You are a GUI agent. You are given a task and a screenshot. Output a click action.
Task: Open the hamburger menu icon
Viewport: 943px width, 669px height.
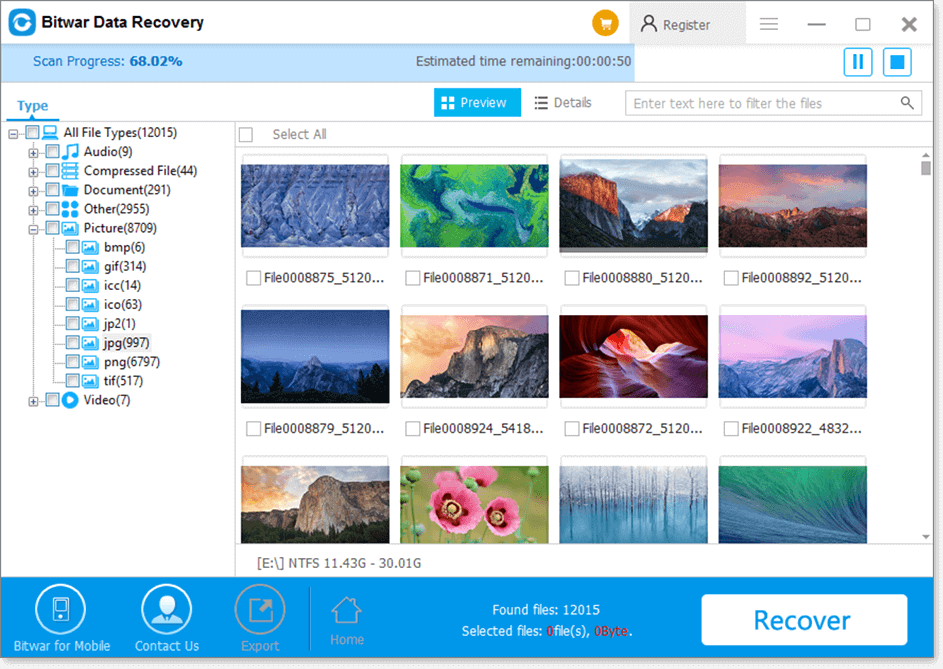(x=768, y=24)
